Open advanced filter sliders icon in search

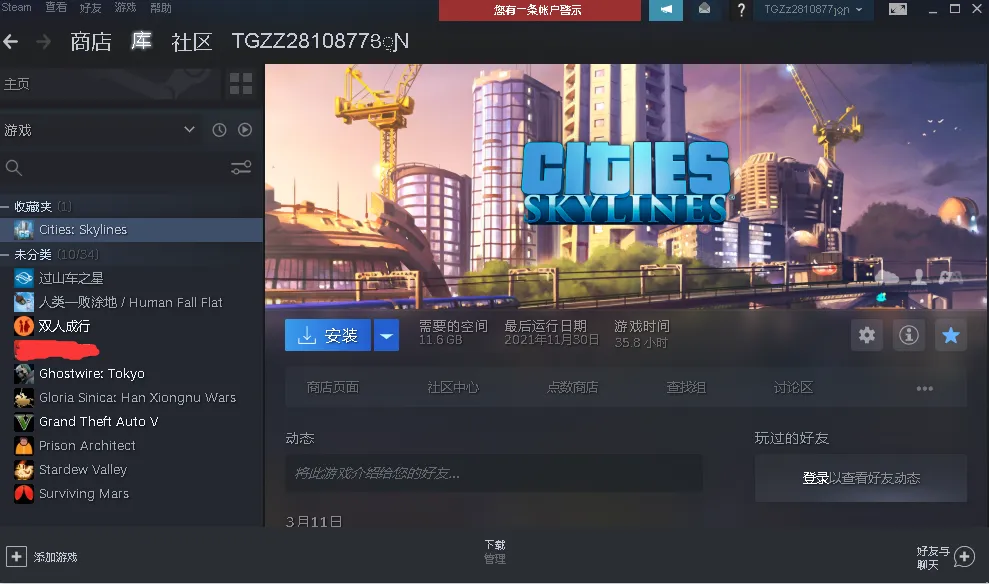point(241,168)
